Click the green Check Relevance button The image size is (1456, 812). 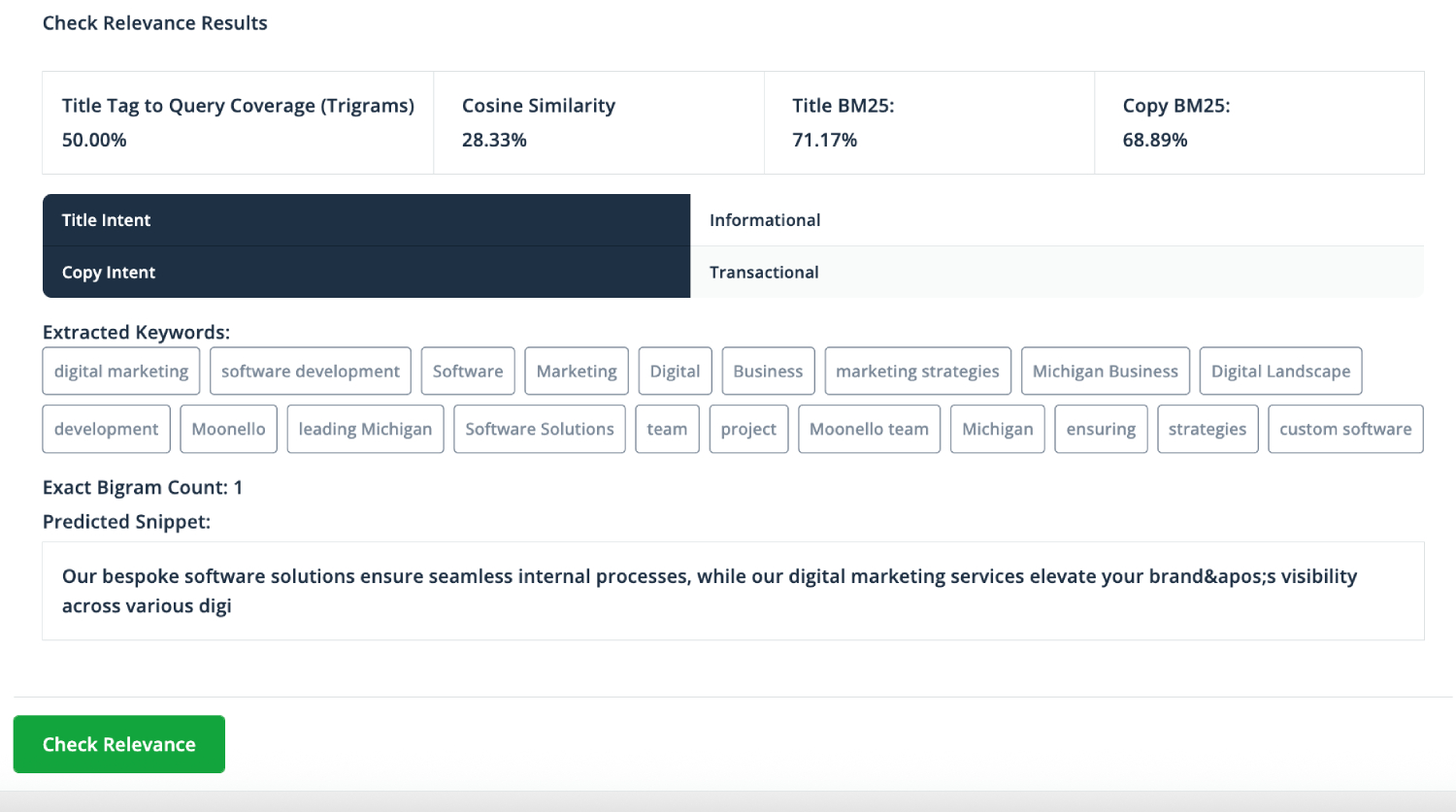pos(118,744)
